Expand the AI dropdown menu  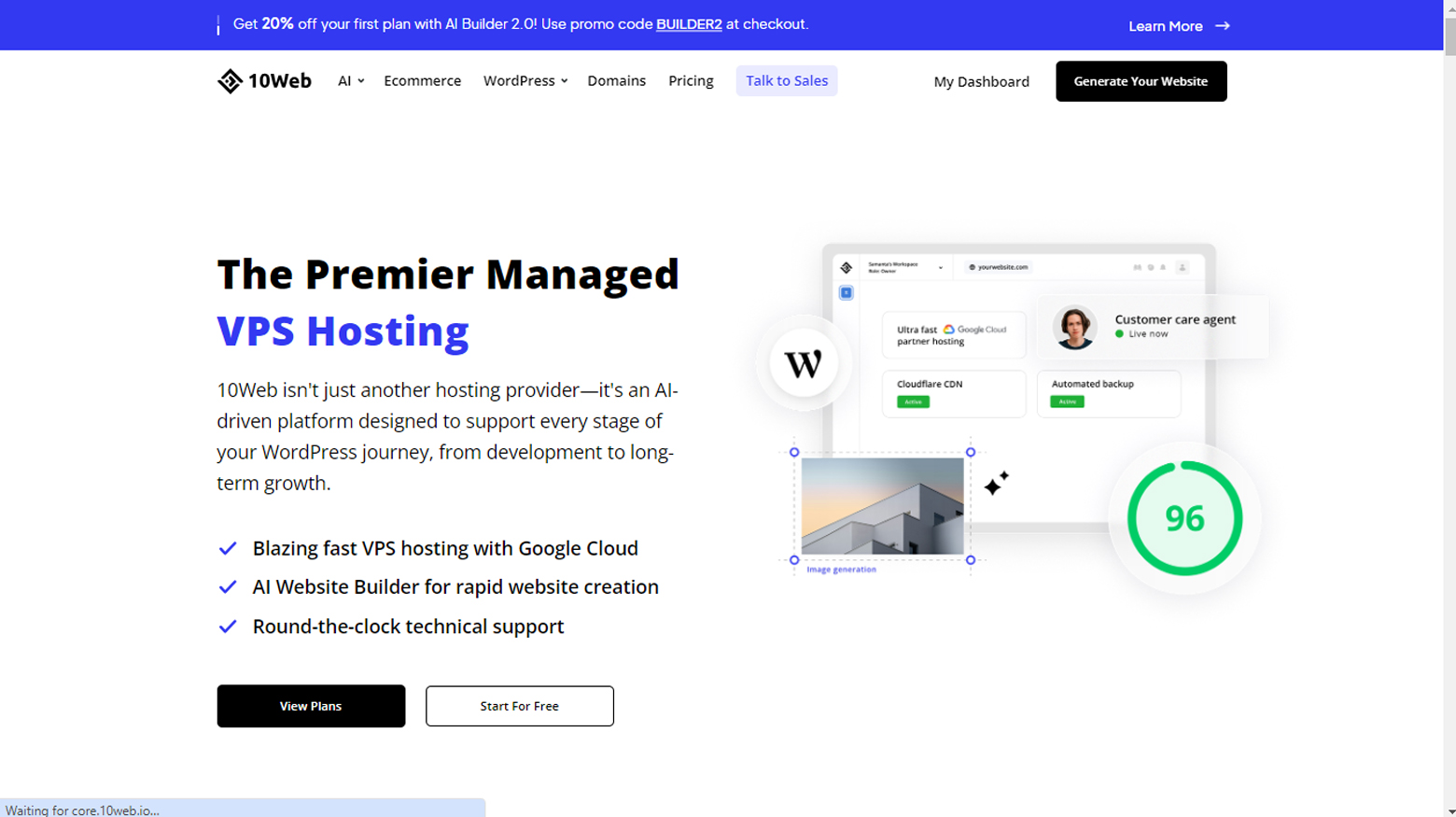click(351, 81)
